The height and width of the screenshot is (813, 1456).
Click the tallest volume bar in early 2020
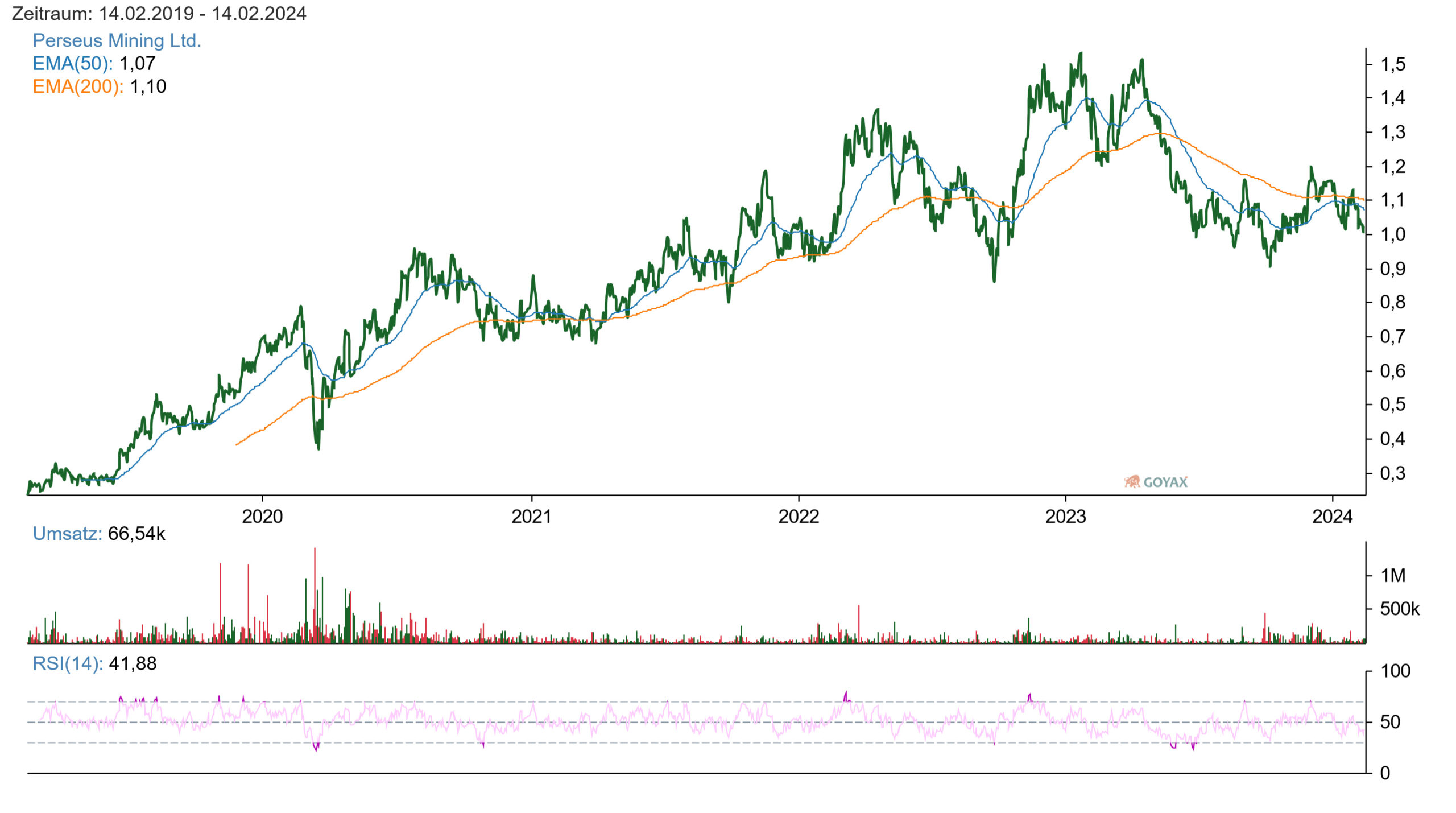click(x=315, y=595)
